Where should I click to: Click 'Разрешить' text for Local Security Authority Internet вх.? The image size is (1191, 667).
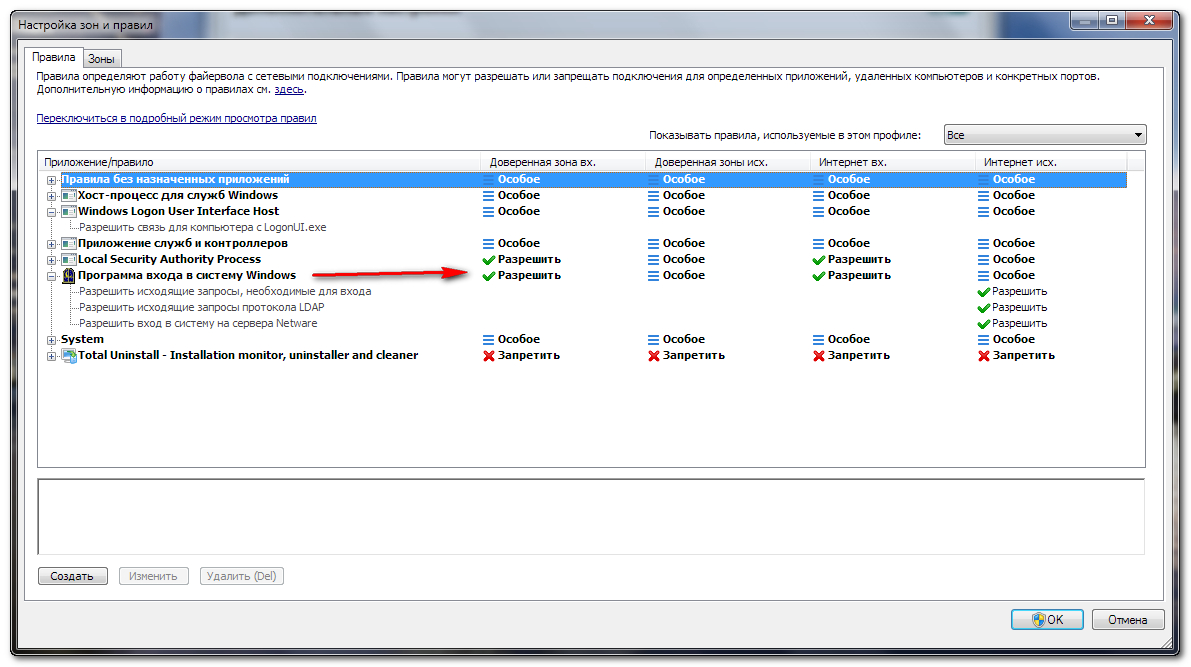point(859,260)
